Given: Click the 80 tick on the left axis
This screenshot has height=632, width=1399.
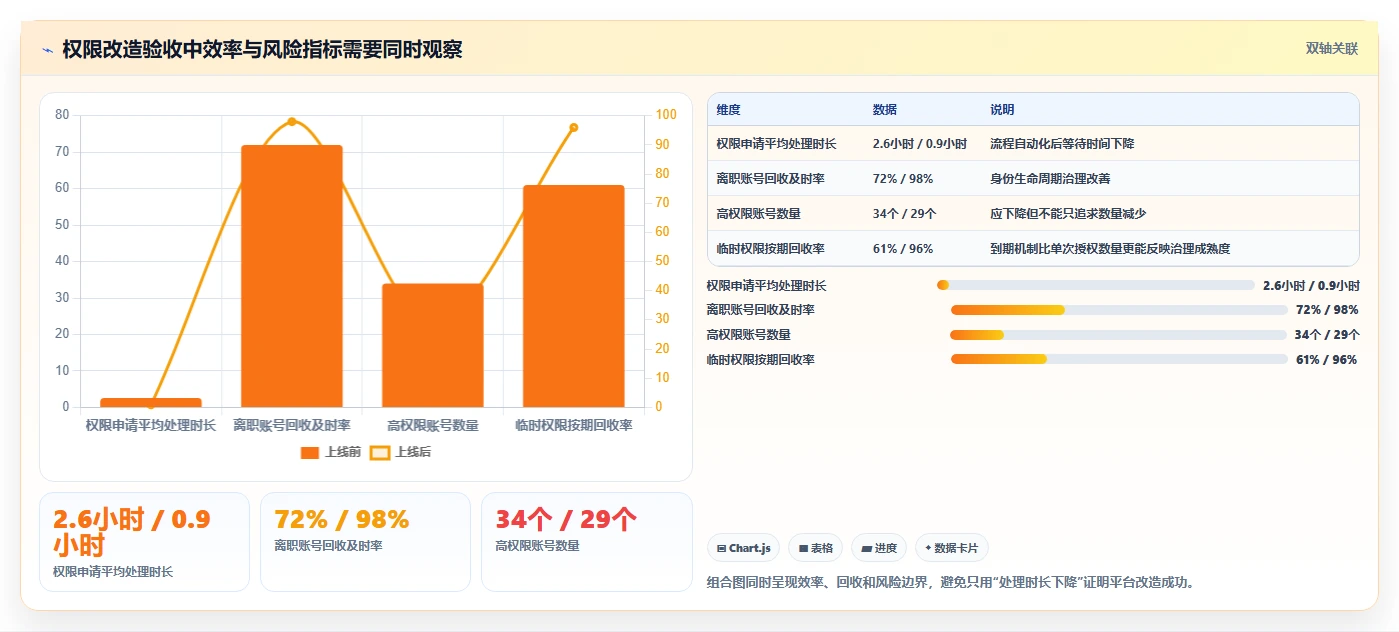Looking at the screenshot, I should click(x=63, y=115).
